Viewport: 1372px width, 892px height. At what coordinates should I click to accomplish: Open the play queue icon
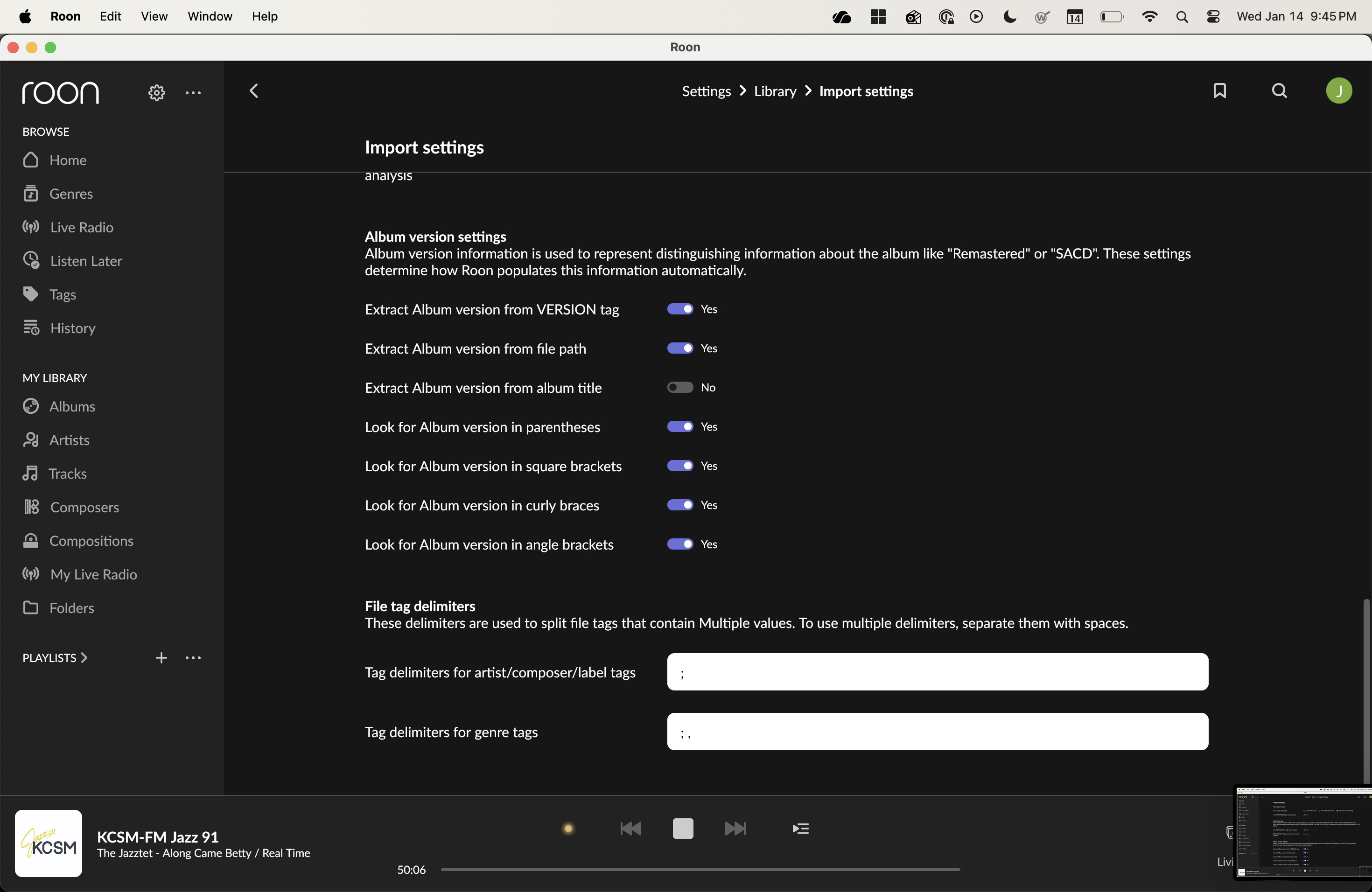[x=800, y=829]
